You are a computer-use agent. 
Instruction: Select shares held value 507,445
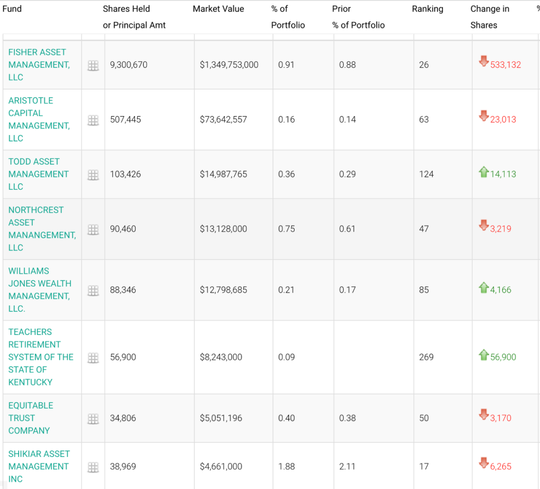[125, 119]
